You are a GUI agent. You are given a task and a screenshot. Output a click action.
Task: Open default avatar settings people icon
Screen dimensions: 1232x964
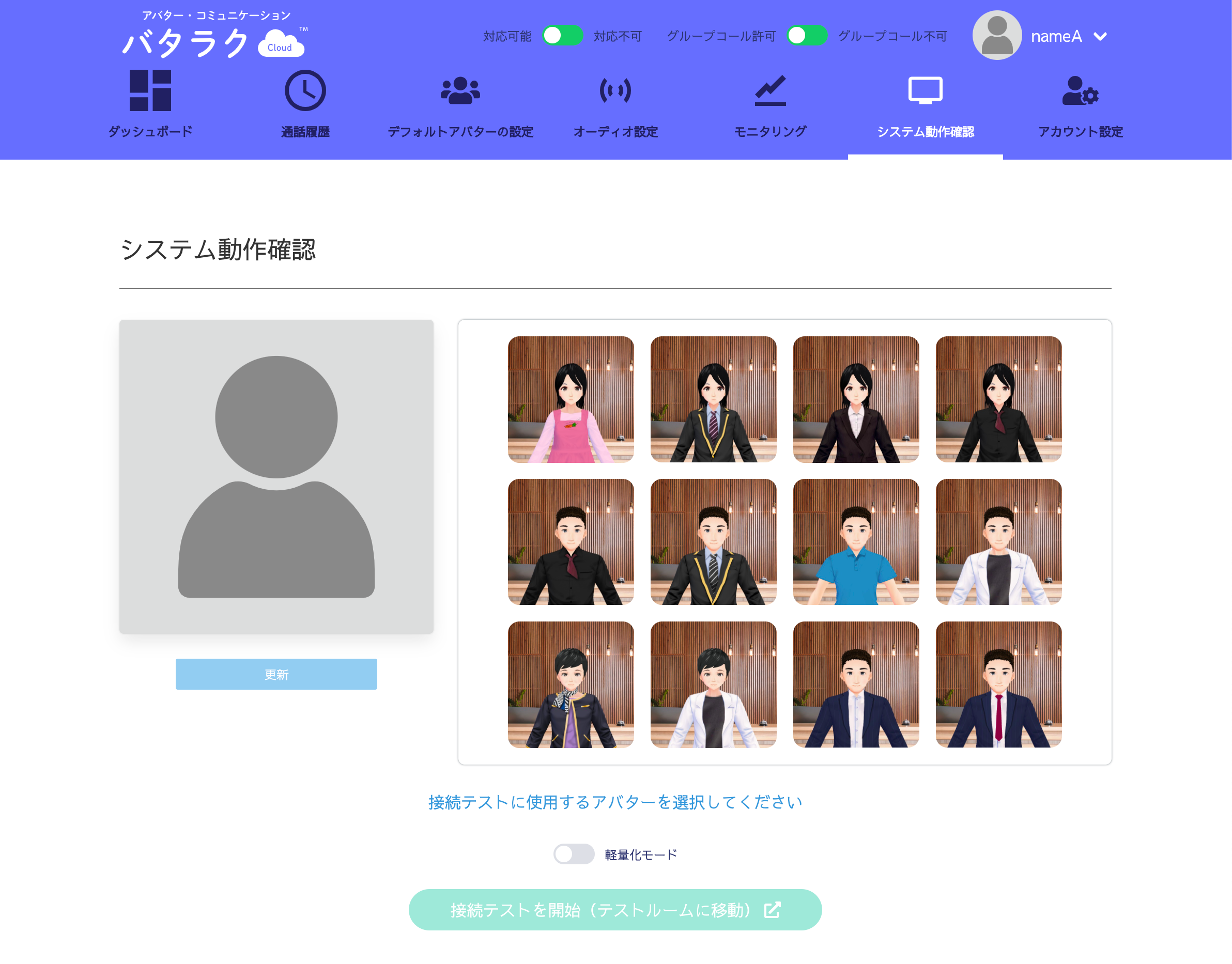coord(460,90)
